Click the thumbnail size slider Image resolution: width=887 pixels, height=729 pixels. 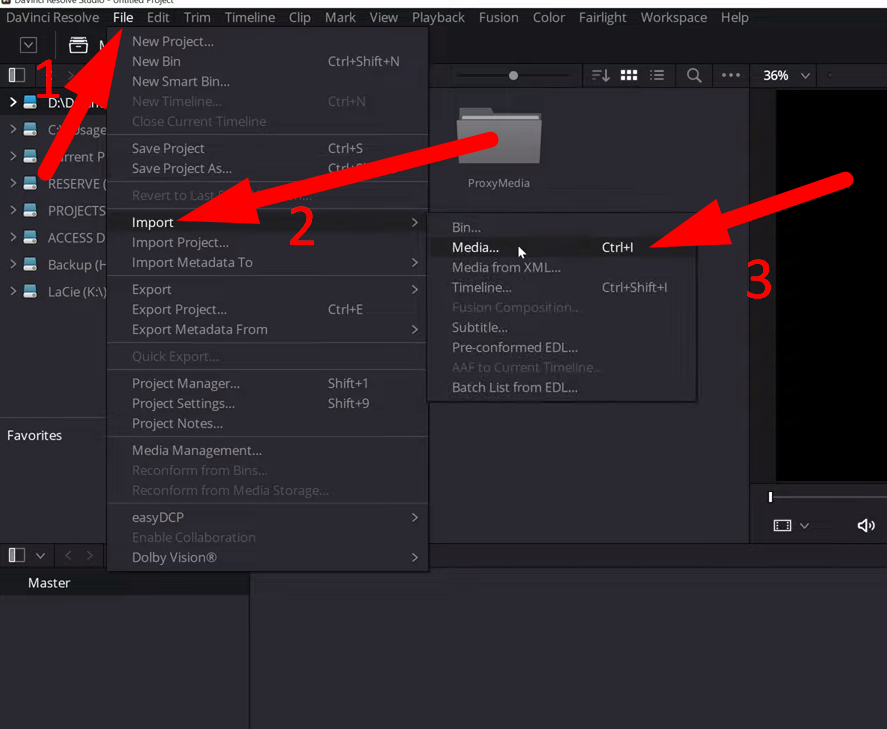[x=513, y=75]
